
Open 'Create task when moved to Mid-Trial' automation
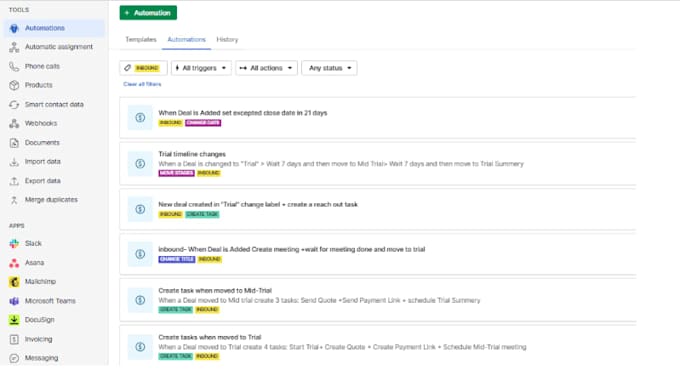215,290
